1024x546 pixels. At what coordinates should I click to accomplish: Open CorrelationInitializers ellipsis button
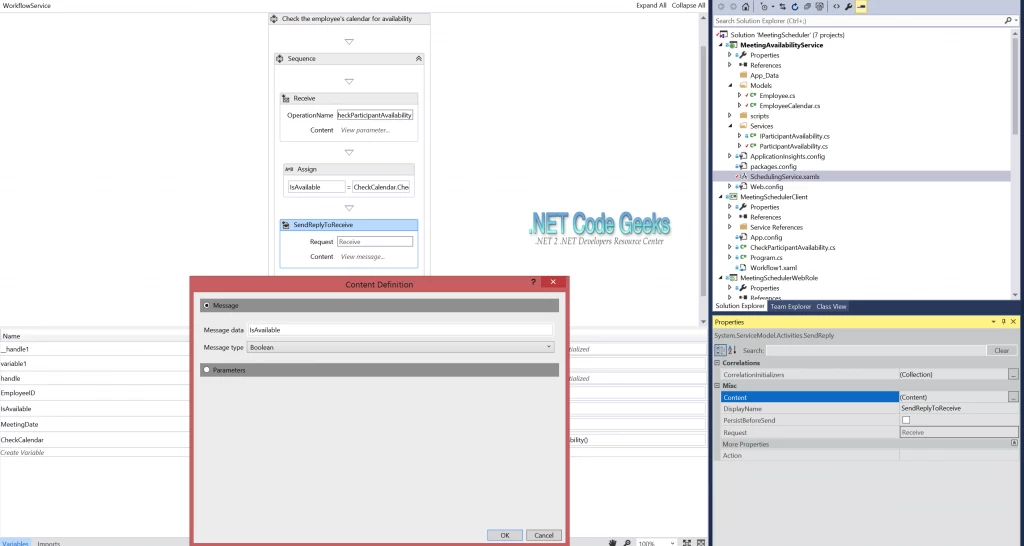point(1013,375)
